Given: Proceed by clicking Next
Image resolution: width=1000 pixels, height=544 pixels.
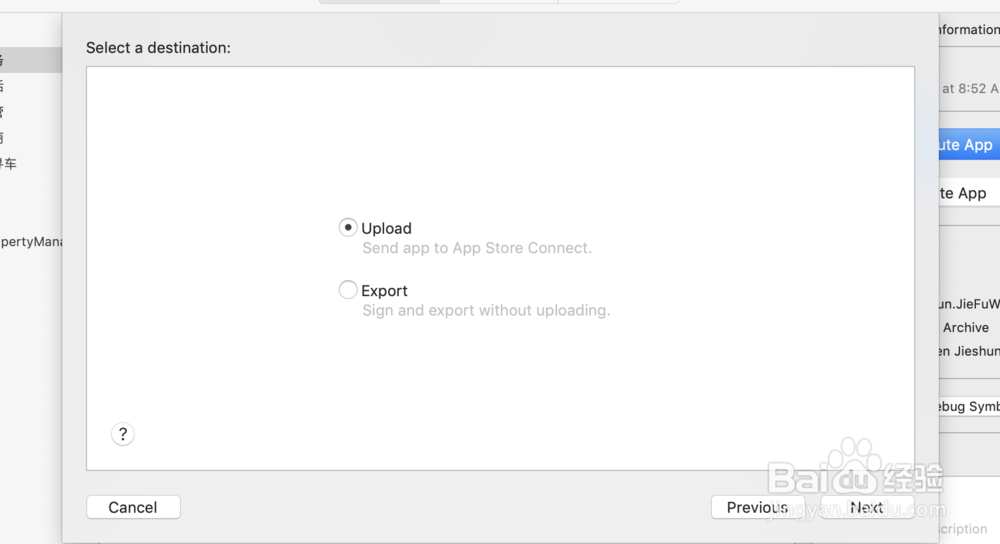Looking at the screenshot, I should coord(866,507).
